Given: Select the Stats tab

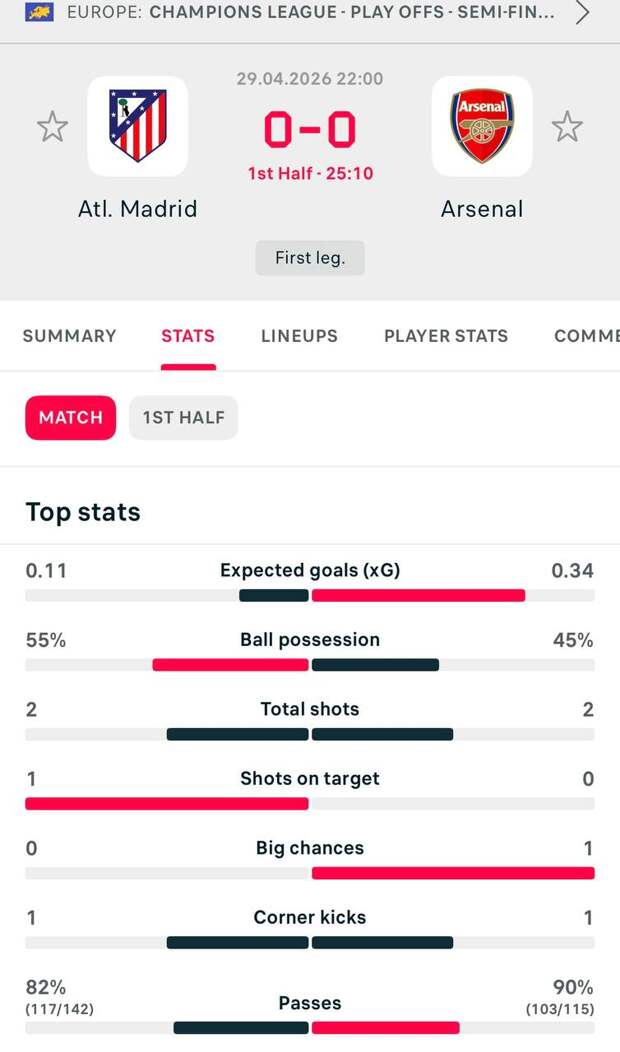Looking at the screenshot, I should (x=188, y=336).
